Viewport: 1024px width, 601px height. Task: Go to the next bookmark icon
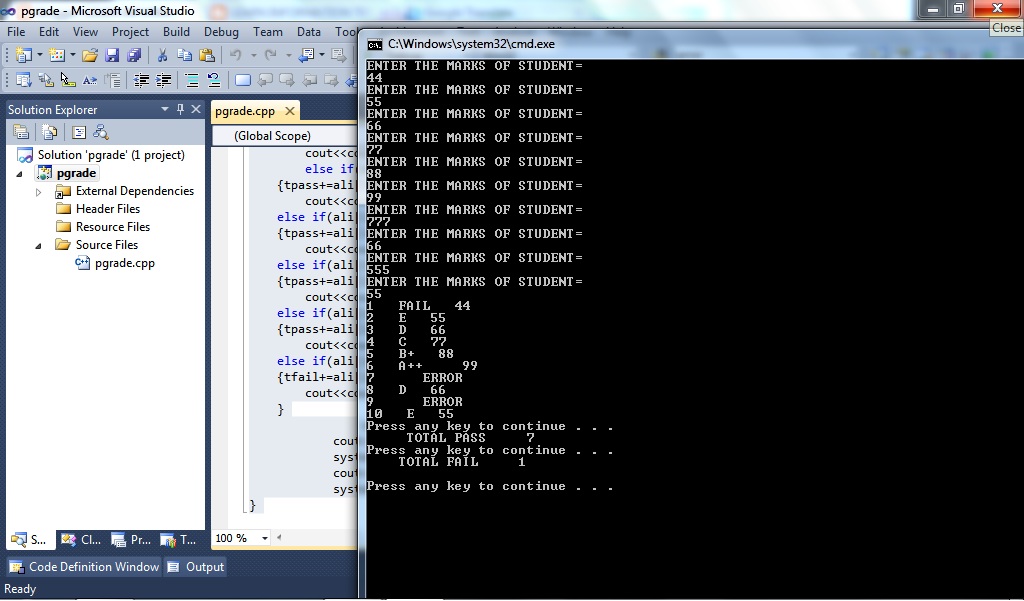(x=287, y=80)
